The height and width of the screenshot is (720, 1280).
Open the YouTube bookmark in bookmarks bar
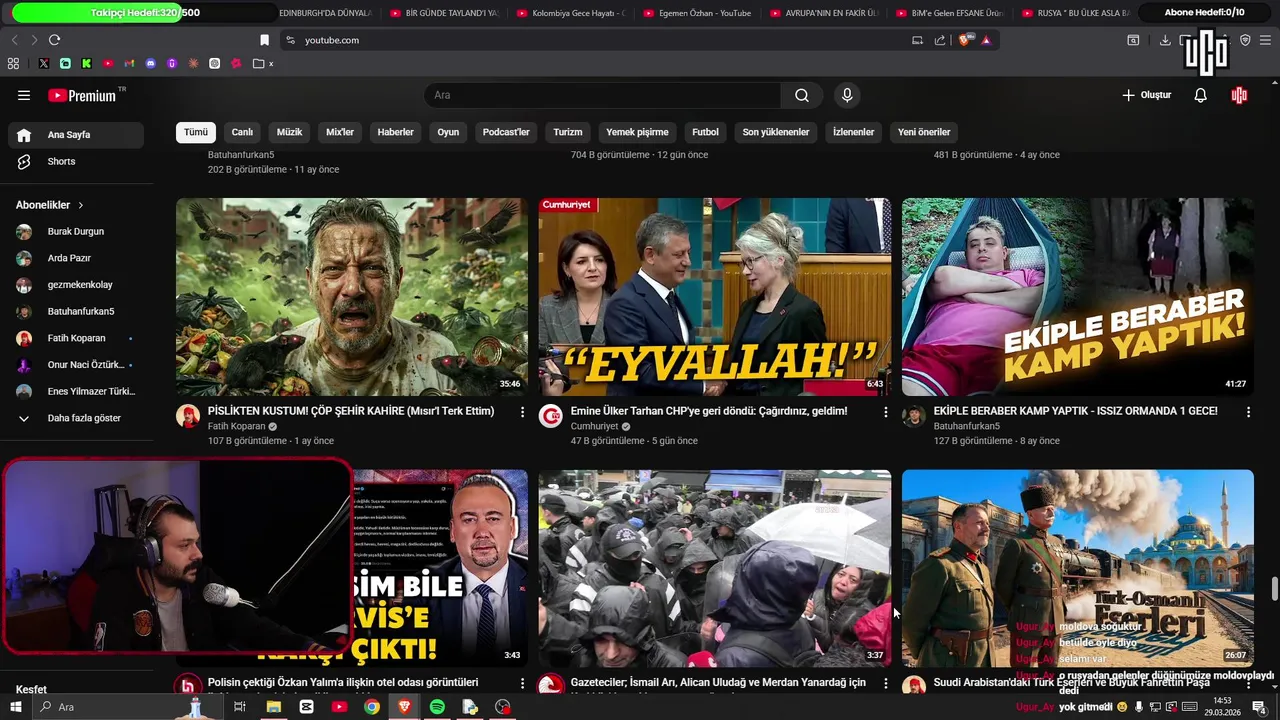point(108,63)
